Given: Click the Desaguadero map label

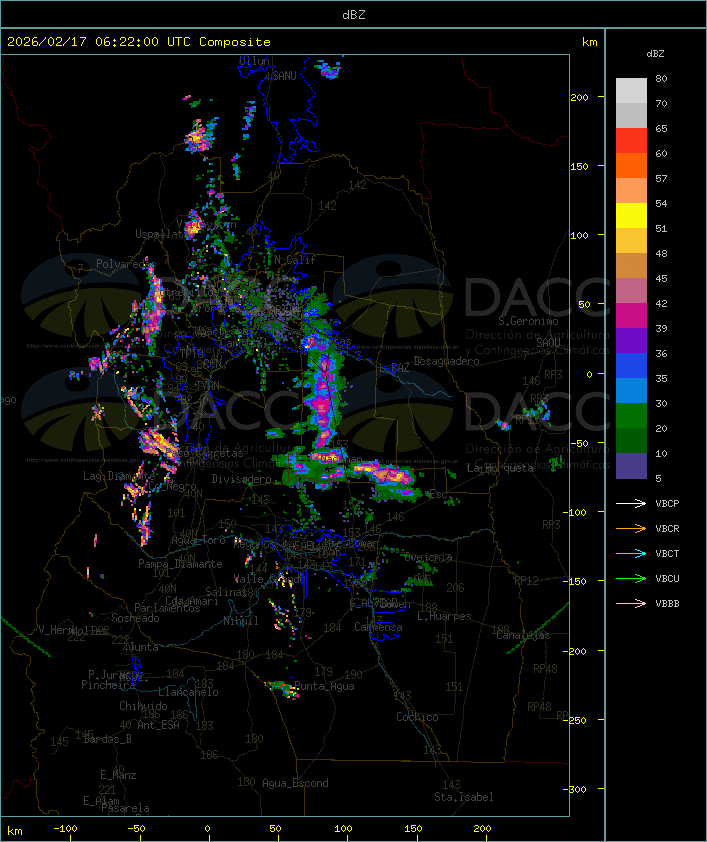Looking at the screenshot, I should click(x=446, y=361).
